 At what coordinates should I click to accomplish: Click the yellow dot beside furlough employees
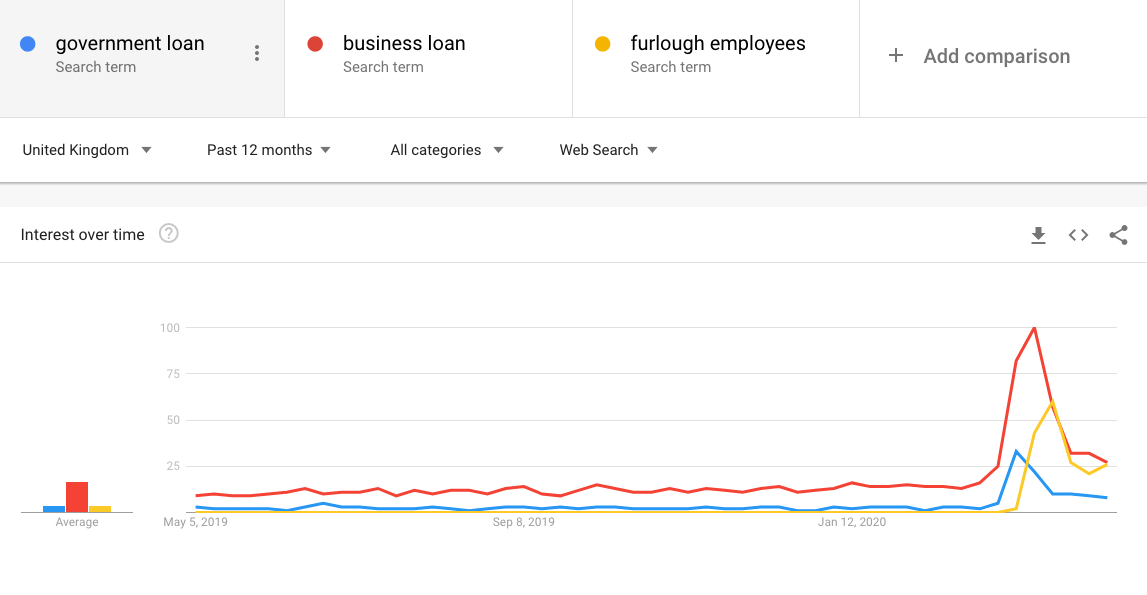[x=602, y=44]
